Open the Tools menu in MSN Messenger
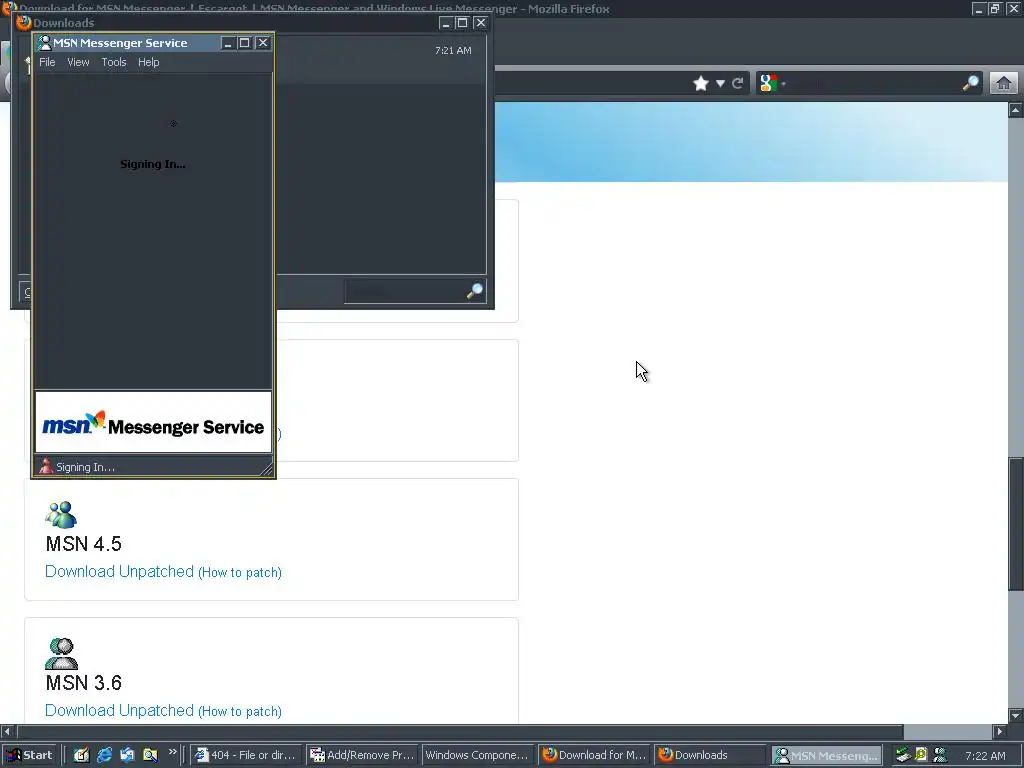This screenshot has height=768, width=1024. [114, 62]
